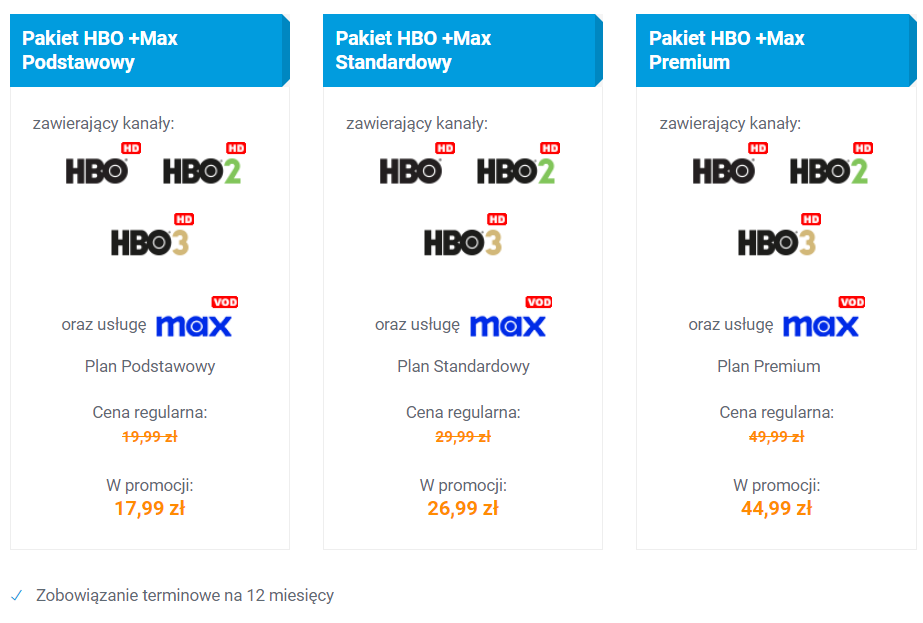The height and width of the screenshot is (623, 923).
Task: Select the Pakiet HBO +Max Podstawowy header
Action: click(x=150, y=51)
